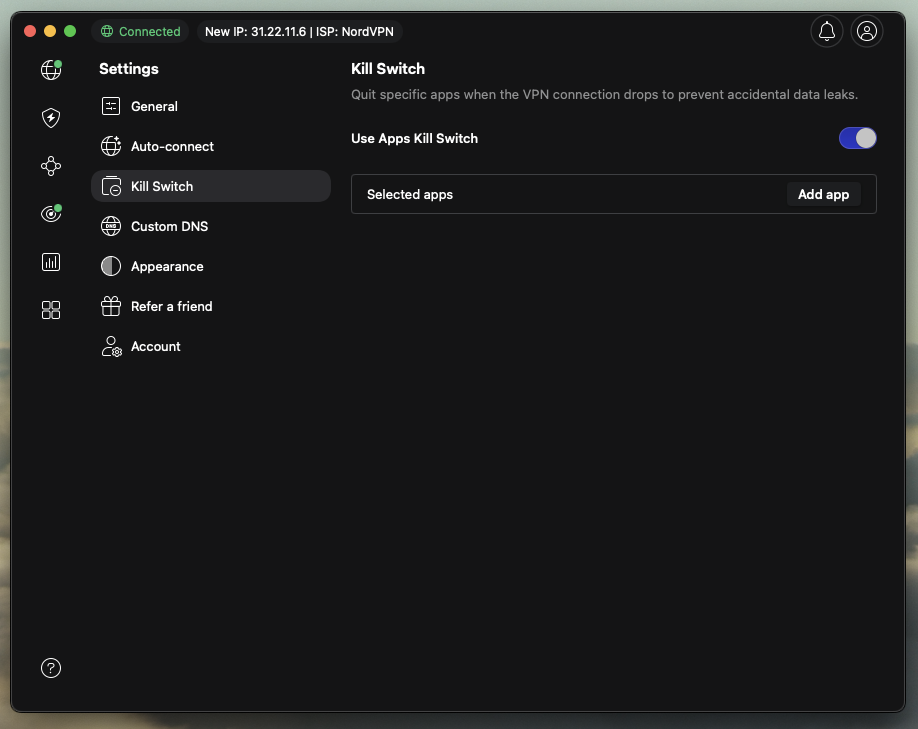
Task: Click the Selected apps label
Action: click(x=410, y=194)
